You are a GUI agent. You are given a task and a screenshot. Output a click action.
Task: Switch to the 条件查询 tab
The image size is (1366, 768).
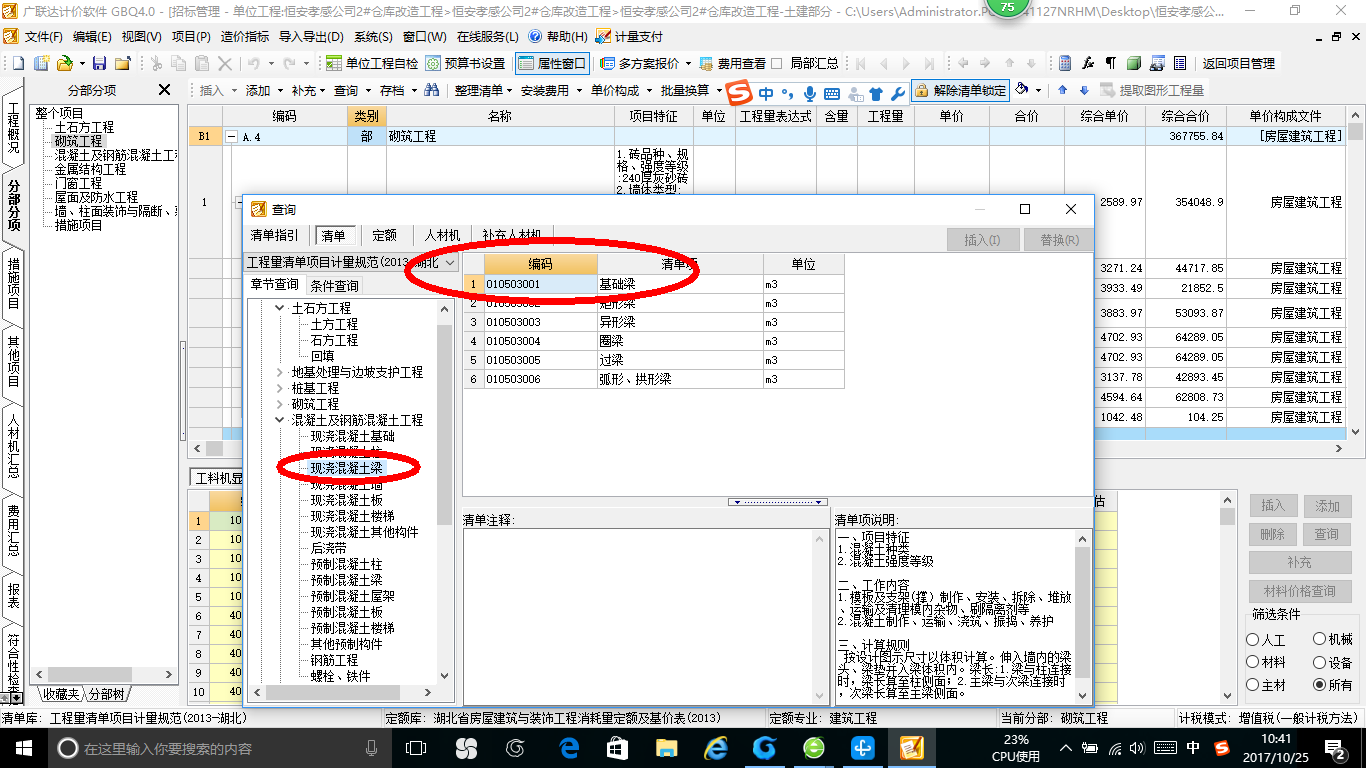(334, 286)
